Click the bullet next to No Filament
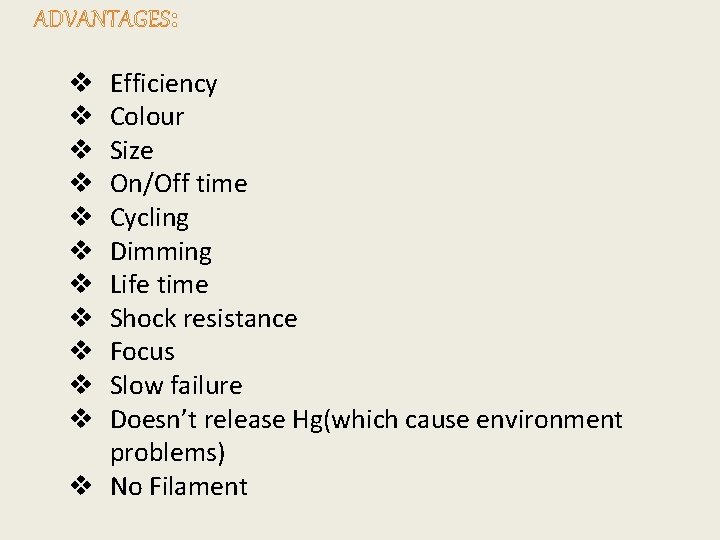 81,486
